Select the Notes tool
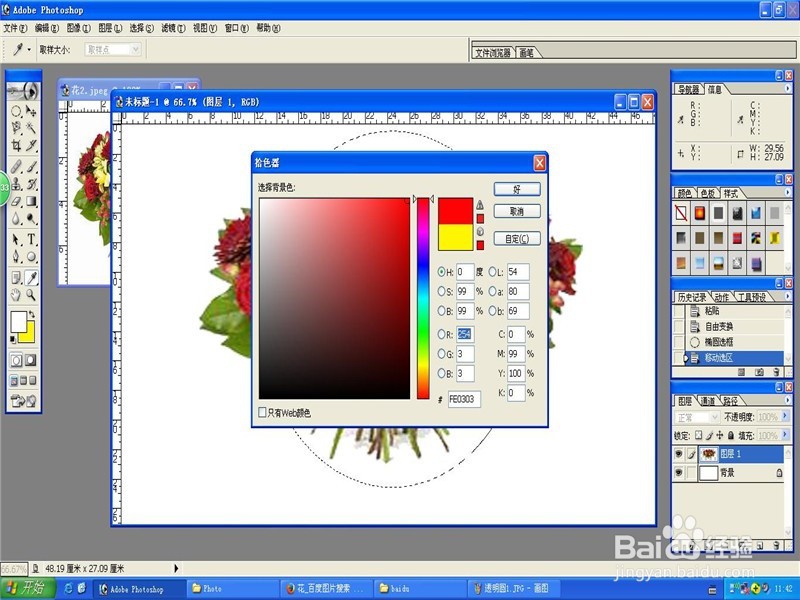The width and height of the screenshot is (800, 600). 16,278
